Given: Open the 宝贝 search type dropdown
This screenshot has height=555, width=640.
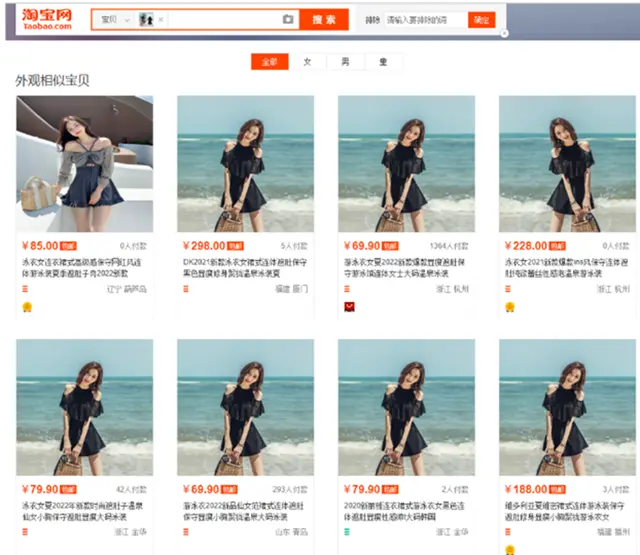Looking at the screenshot, I should click(x=114, y=20).
